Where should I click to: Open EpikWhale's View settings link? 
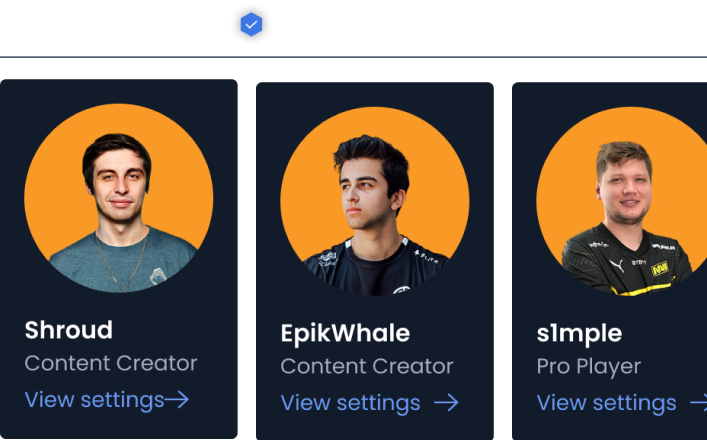pyautogui.click(x=370, y=403)
